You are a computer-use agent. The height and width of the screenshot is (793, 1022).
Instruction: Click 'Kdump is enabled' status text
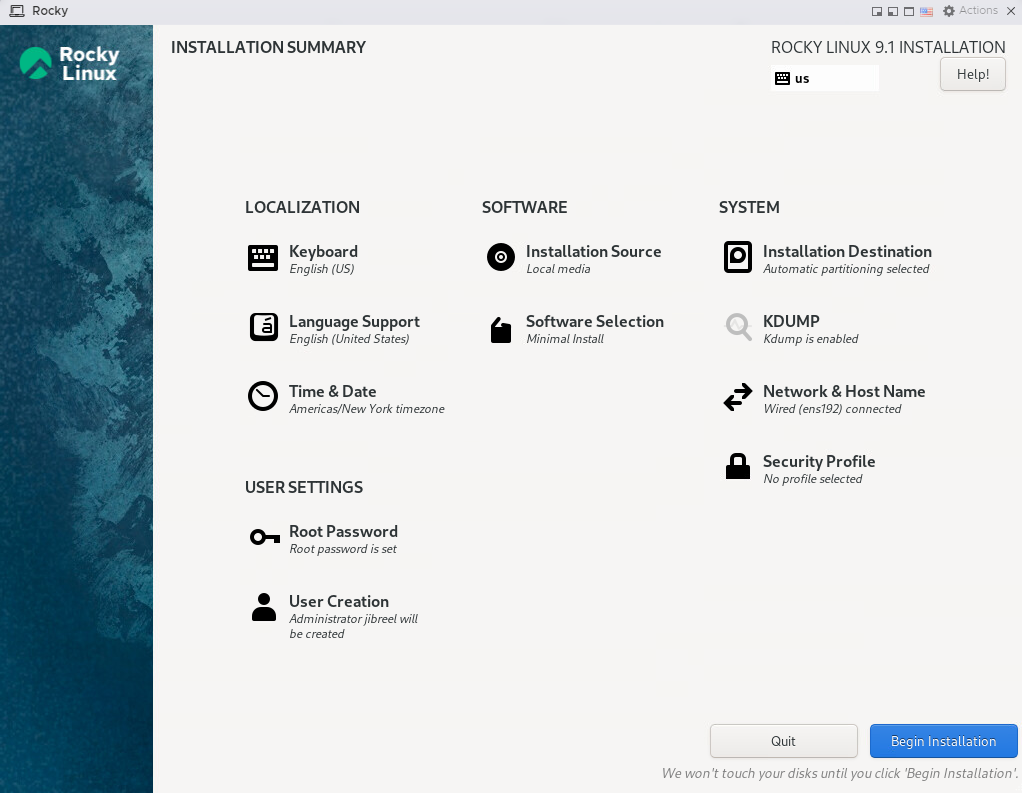(810, 339)
